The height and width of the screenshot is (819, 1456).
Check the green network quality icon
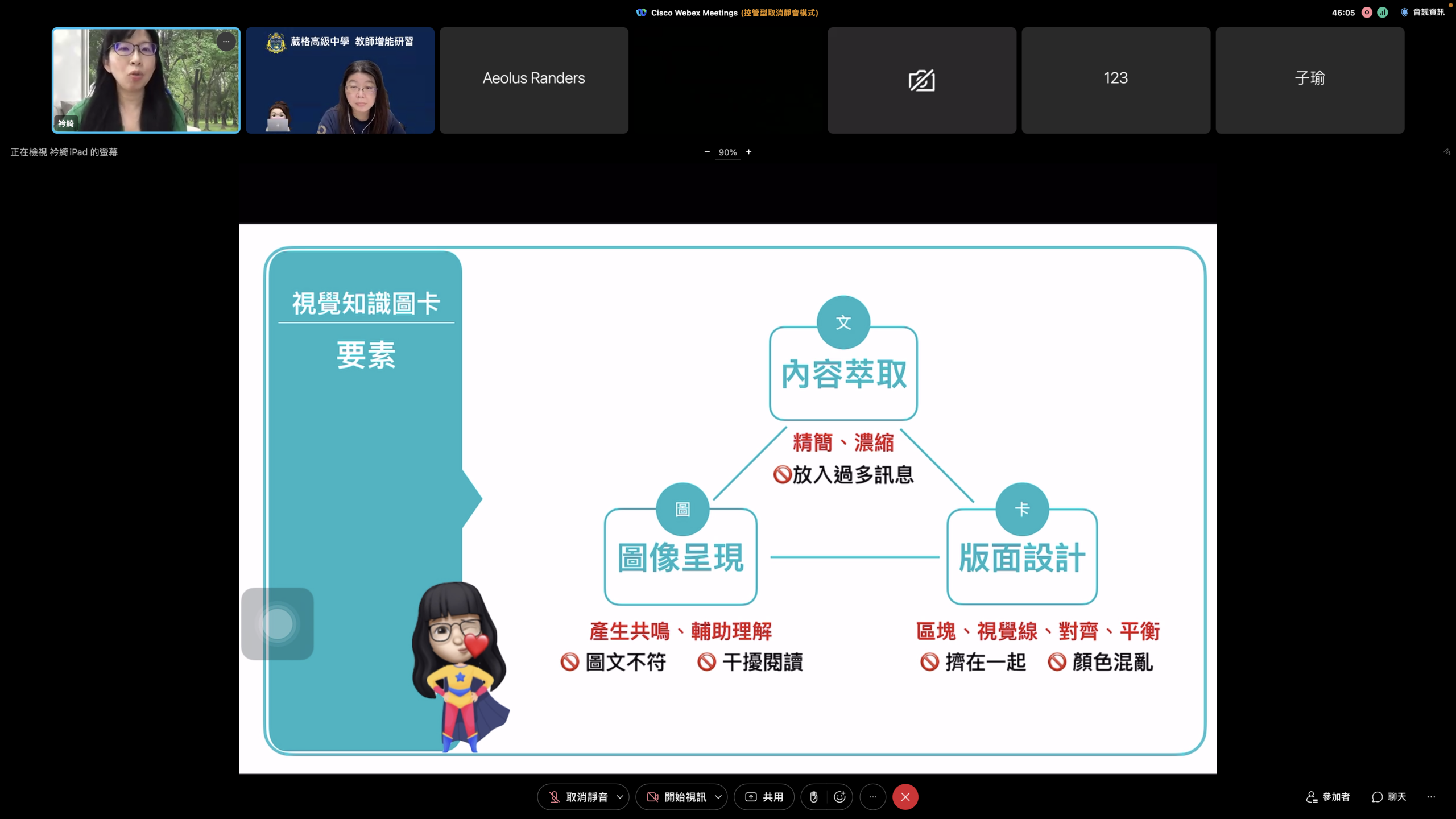point(1383,13)
